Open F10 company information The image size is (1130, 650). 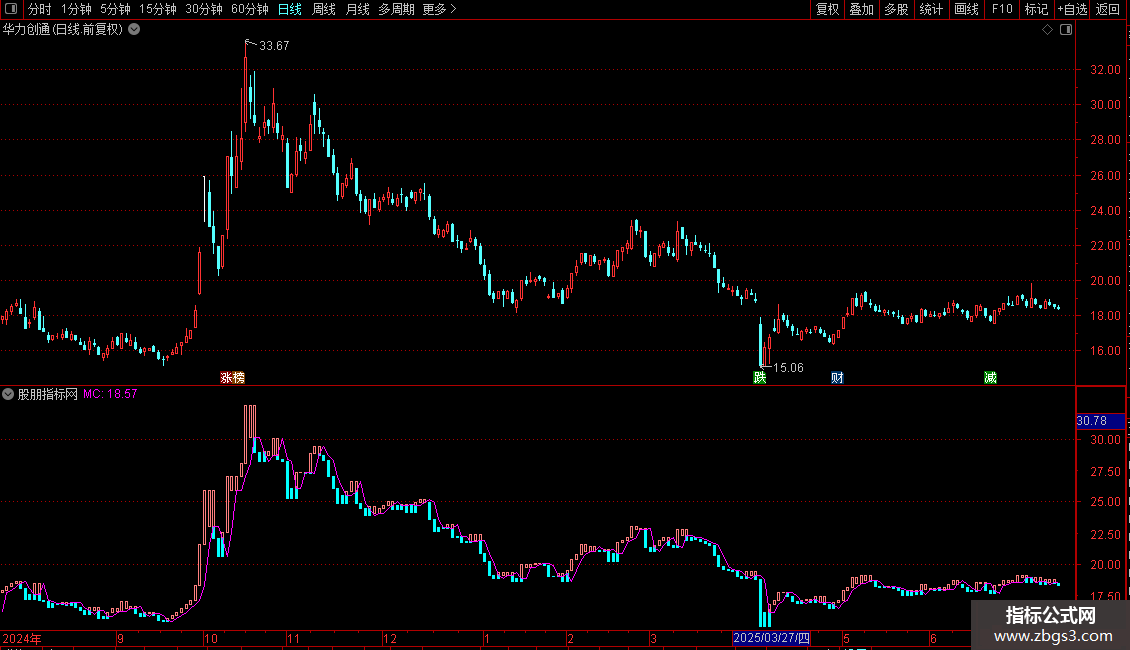point(1002,9)
